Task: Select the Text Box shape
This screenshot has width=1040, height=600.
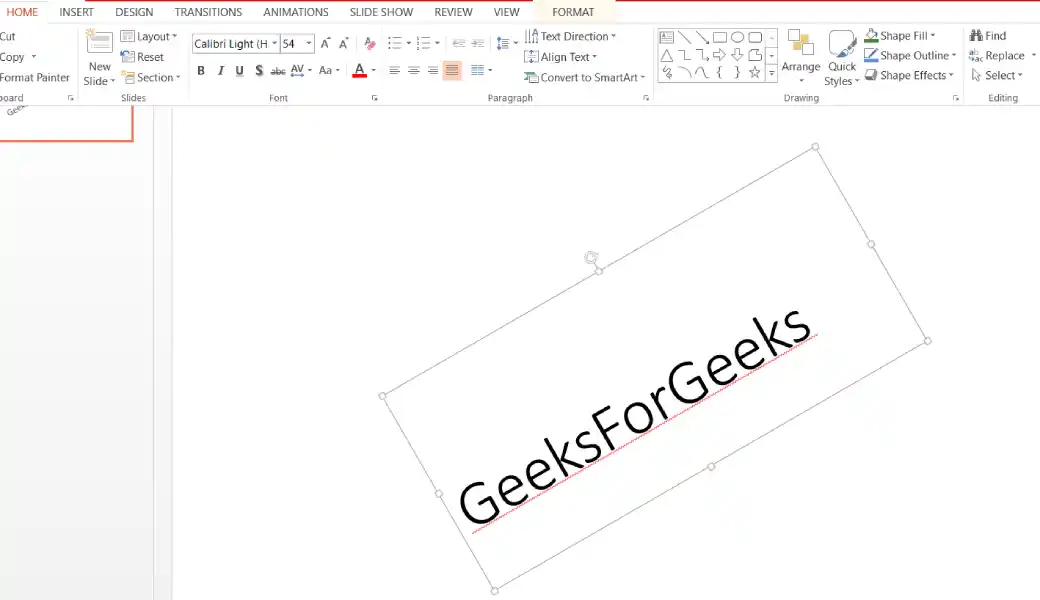Action: tap(667, 37)
